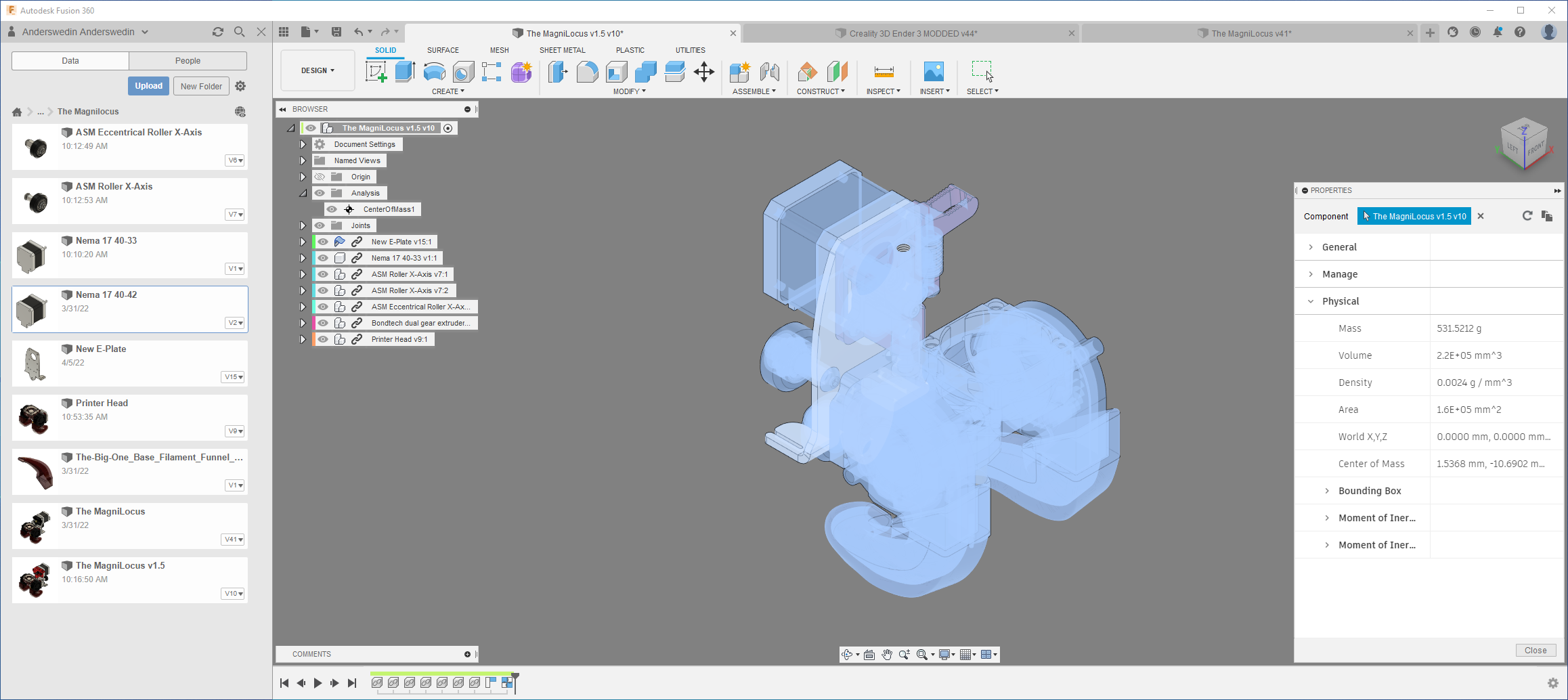Image resolution: width=1568 pixels, height=700 pixels.
Task: Activate The MagniLocus v1.5 v10 radio button
Action: point(448,128)
